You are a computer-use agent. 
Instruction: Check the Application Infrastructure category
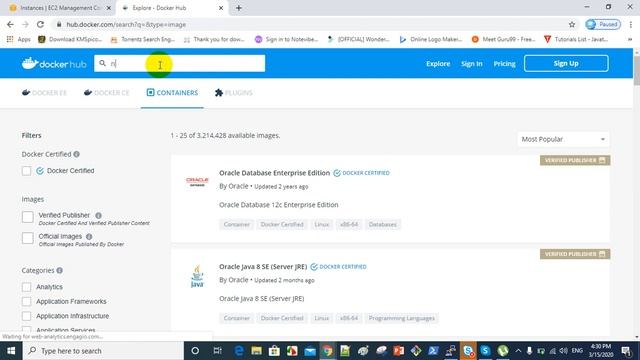click(x=27, y=316)
